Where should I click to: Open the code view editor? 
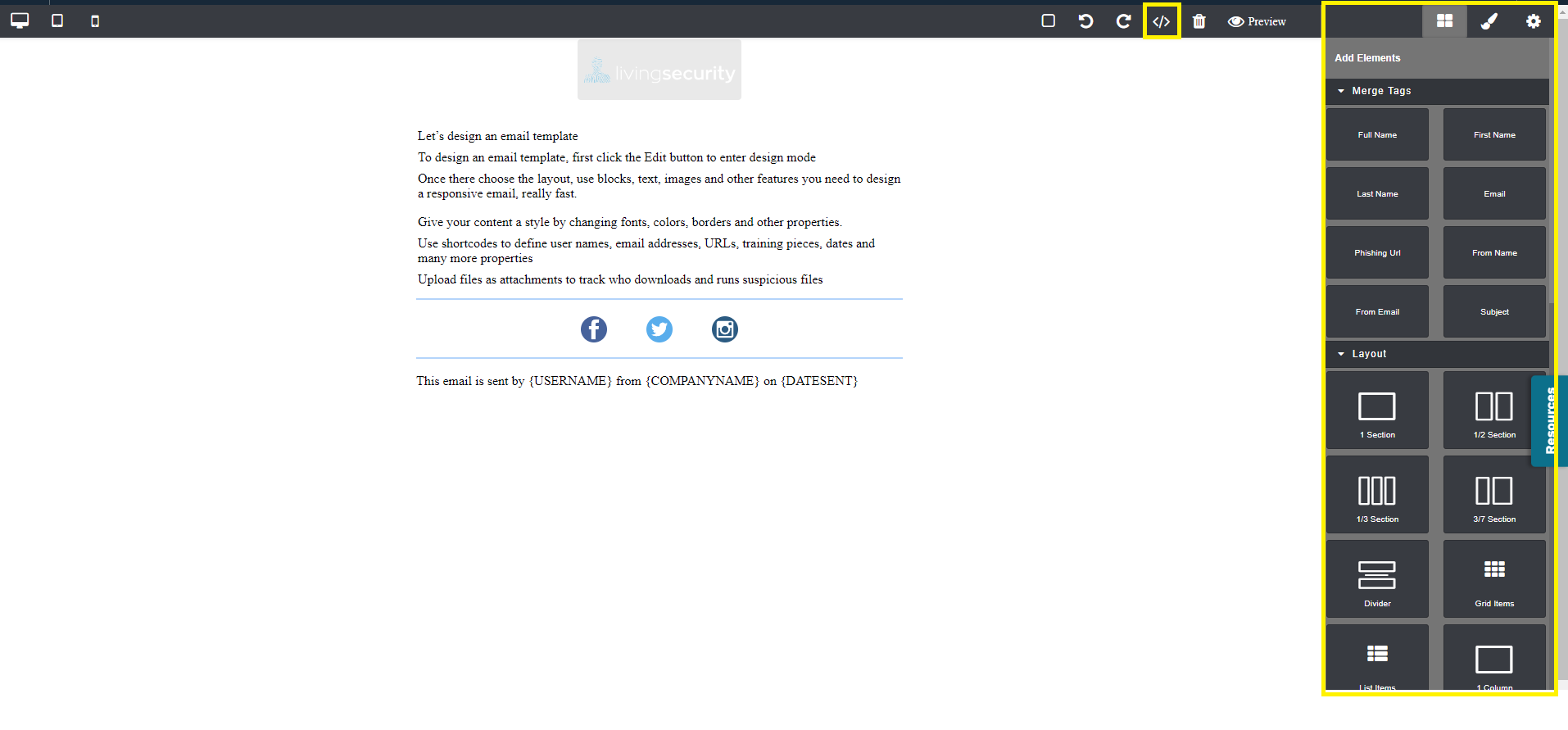point(1162,21)
